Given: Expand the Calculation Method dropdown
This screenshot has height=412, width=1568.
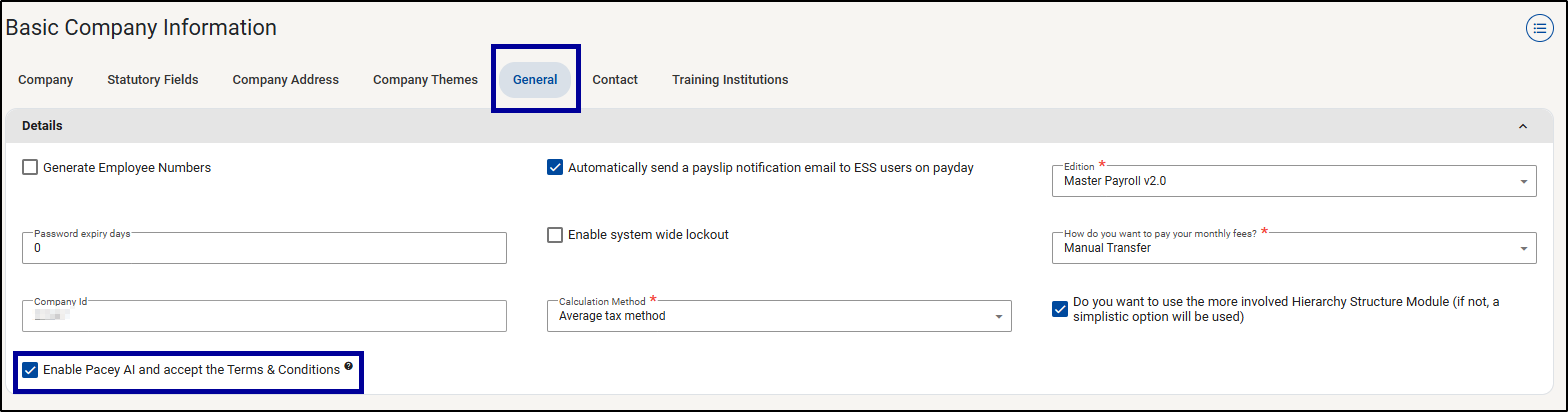Looking at the screenshot, I should (x=778, y=316).
